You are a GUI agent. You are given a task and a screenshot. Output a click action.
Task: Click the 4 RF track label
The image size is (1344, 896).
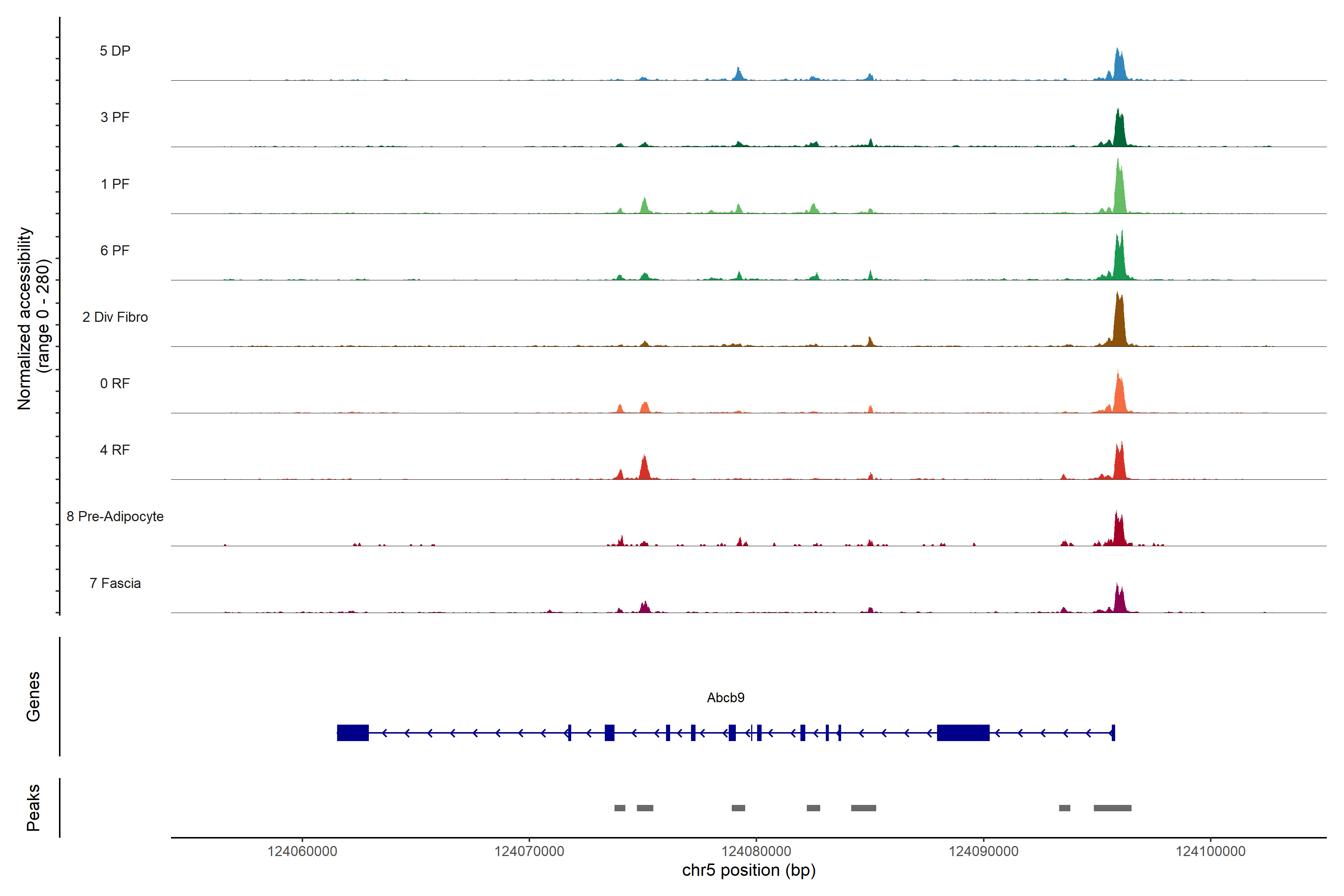coord(115,450)
